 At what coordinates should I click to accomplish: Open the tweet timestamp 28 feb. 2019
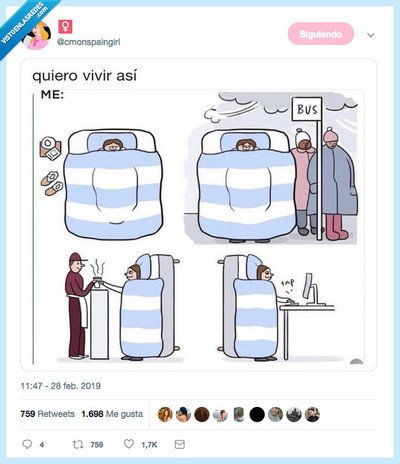(x=60, y=386)
